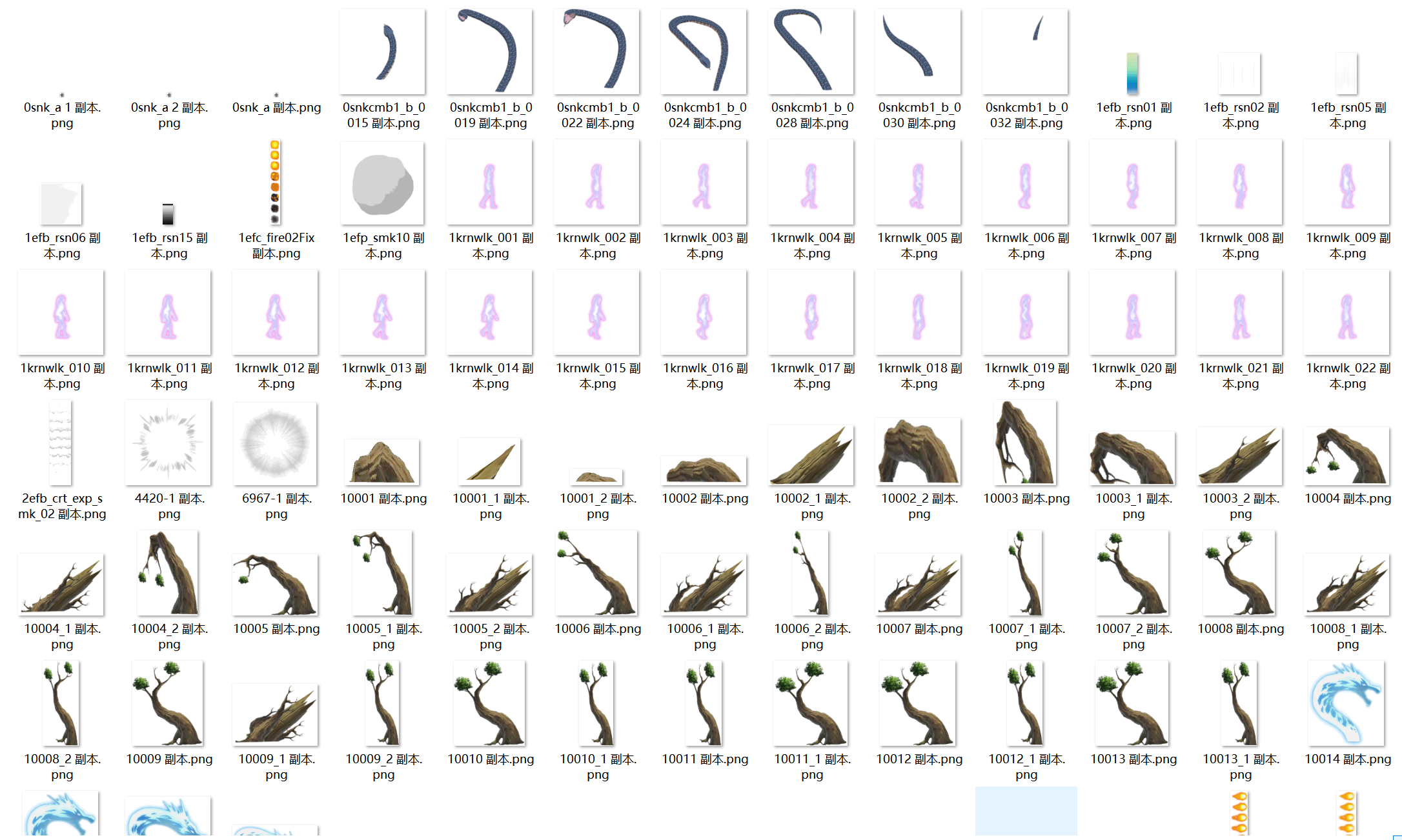
Task: Select the 10005 副本.png bent tree thumbnail
Action: pyautogui.click(x=276, y=585)
